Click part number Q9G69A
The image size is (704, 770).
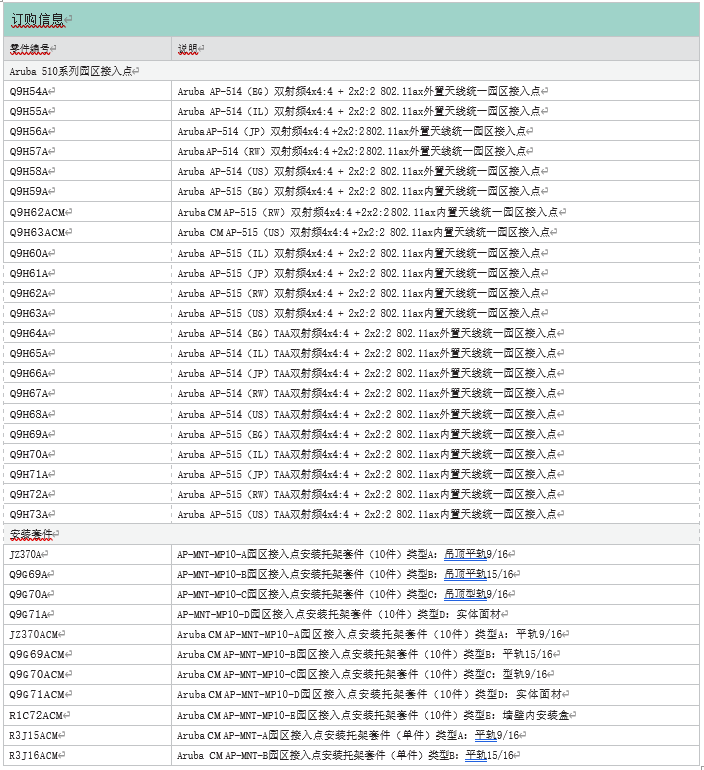(x=28, y=575)
